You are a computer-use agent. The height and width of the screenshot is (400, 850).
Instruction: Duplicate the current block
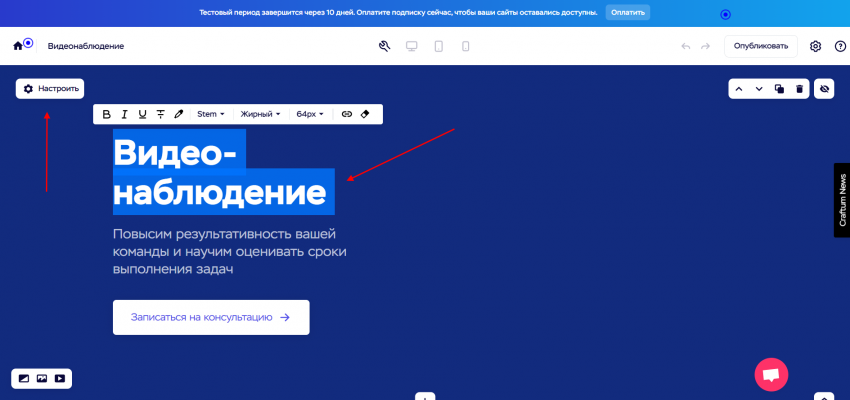click(x=779, y=89)
